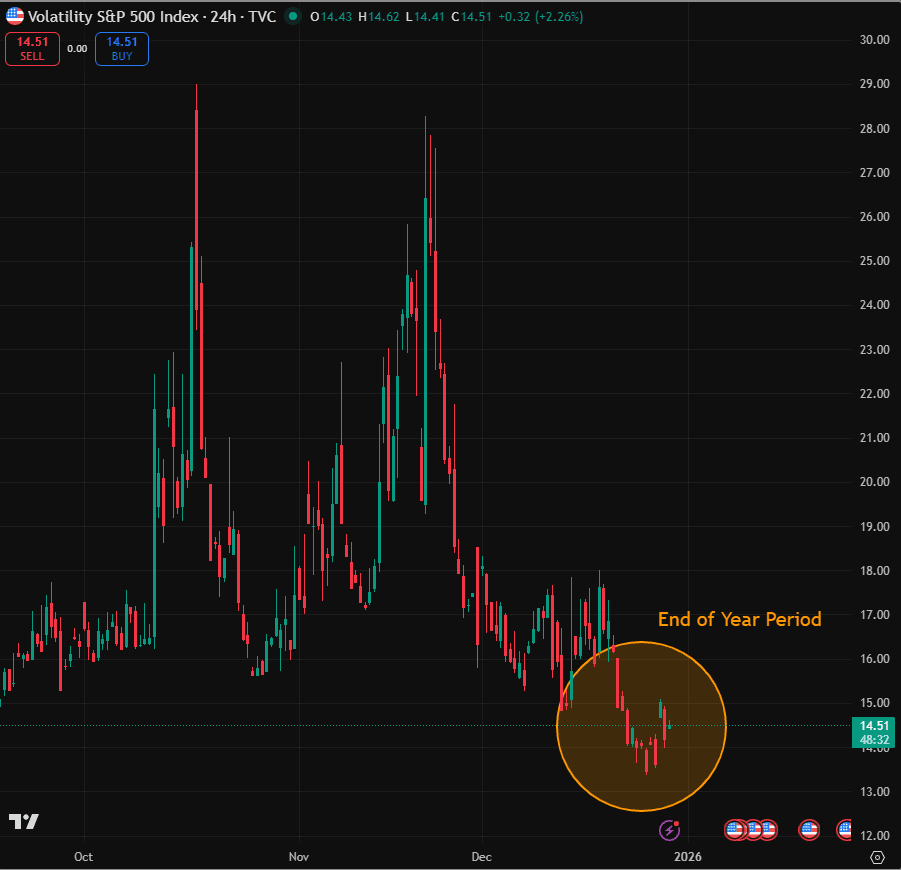The width and height of the screenshot is (901, 870).
Task: Click the 29.00 price scale label
Action: click(x=875, y=84)
